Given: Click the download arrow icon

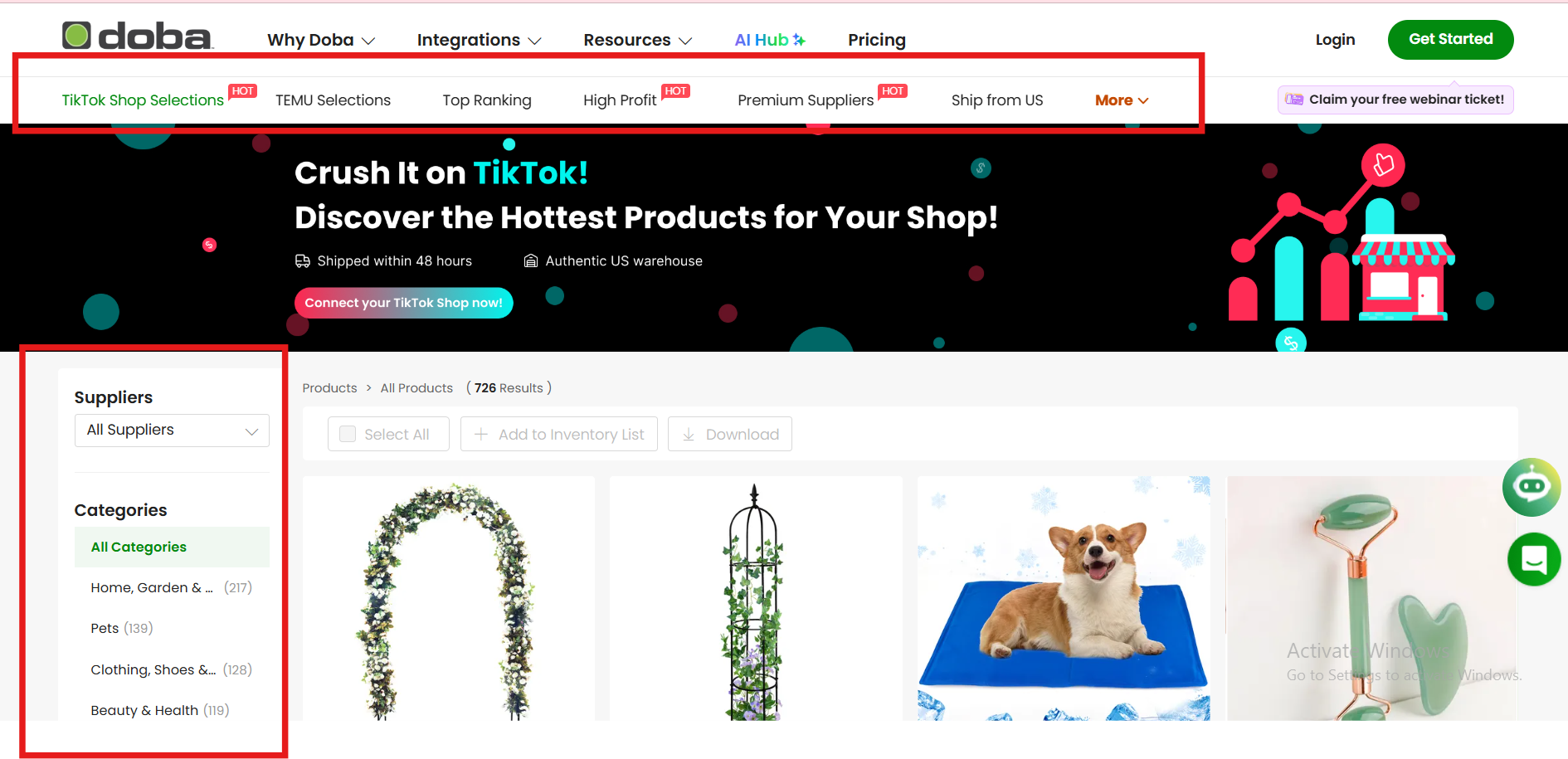Looking at the screenshot, I should point(688,435).
